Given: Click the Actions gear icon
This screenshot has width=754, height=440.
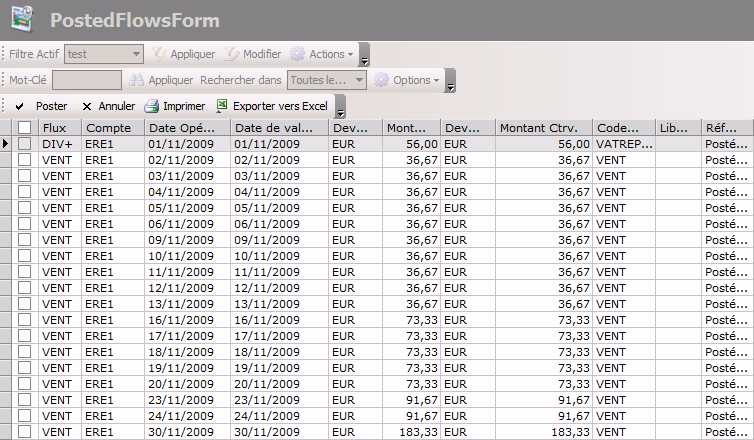Looking at the screenshot, I should click(x=298, y=54).
